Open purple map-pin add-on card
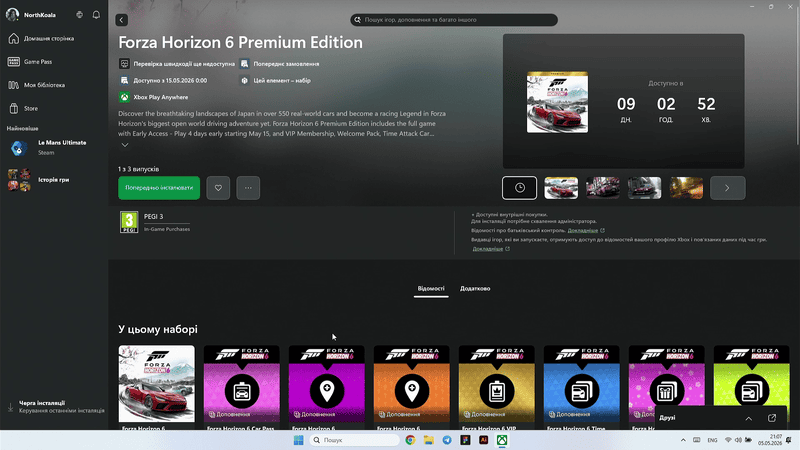The width and height of the screenshot is (800, 450). (327, 387)
